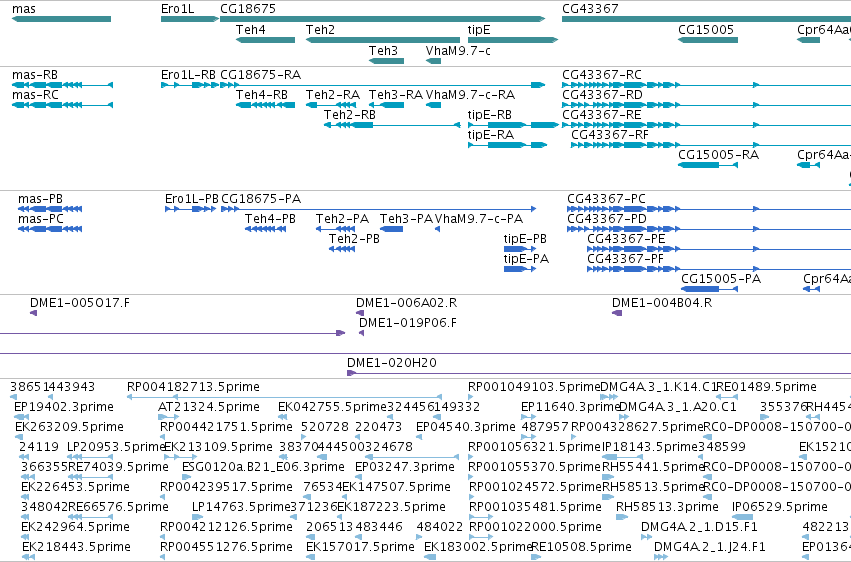Click the "Teh2" gene label
Viewport: 851px width, 562px height.
320,30
